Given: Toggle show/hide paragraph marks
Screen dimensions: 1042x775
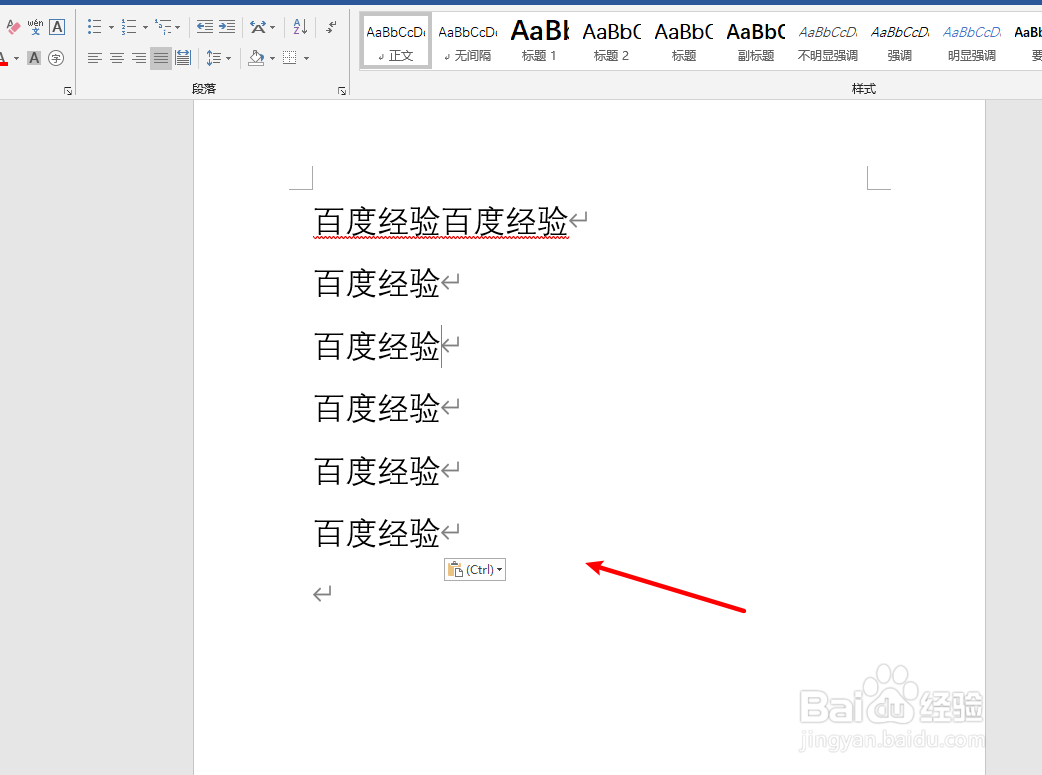Looking at the screenshot, I should point(331,27).
